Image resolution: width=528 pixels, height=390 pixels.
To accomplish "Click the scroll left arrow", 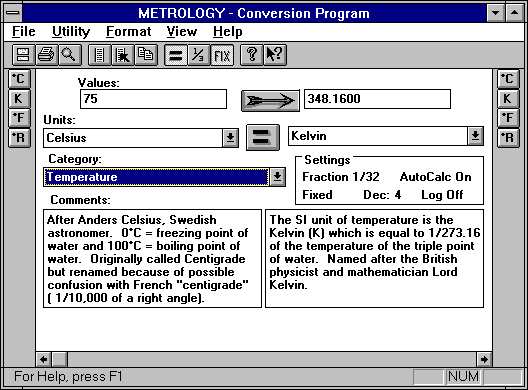I will tap(44, 359).
